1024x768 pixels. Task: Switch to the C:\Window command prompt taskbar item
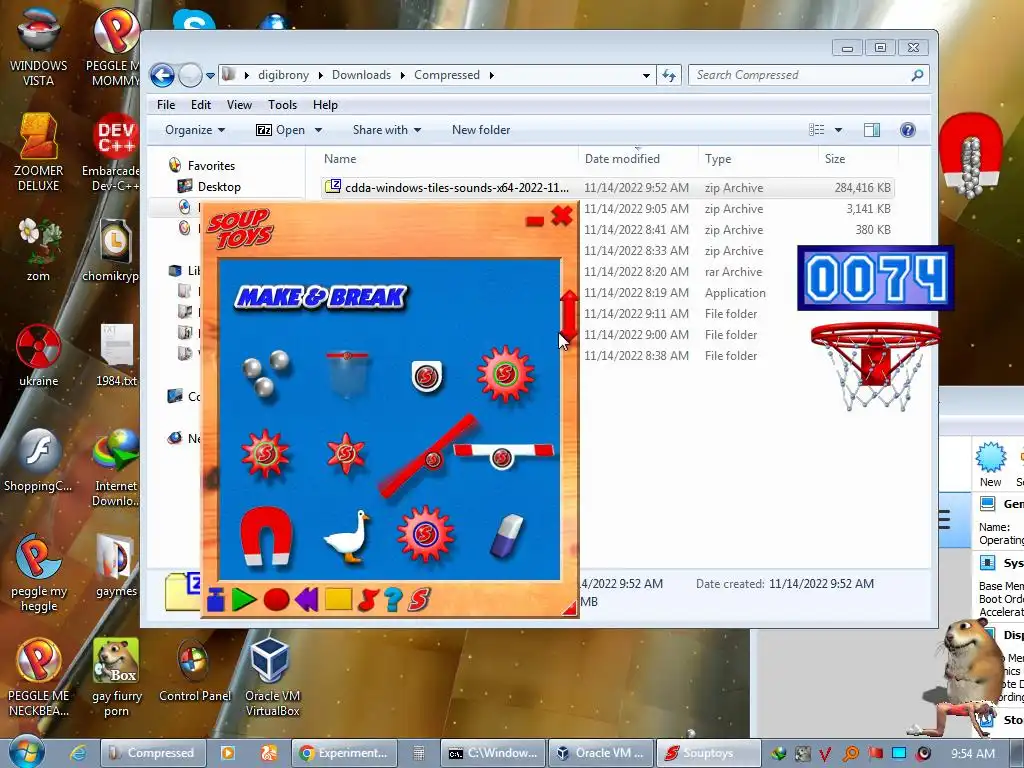click(x=492, y=753)
